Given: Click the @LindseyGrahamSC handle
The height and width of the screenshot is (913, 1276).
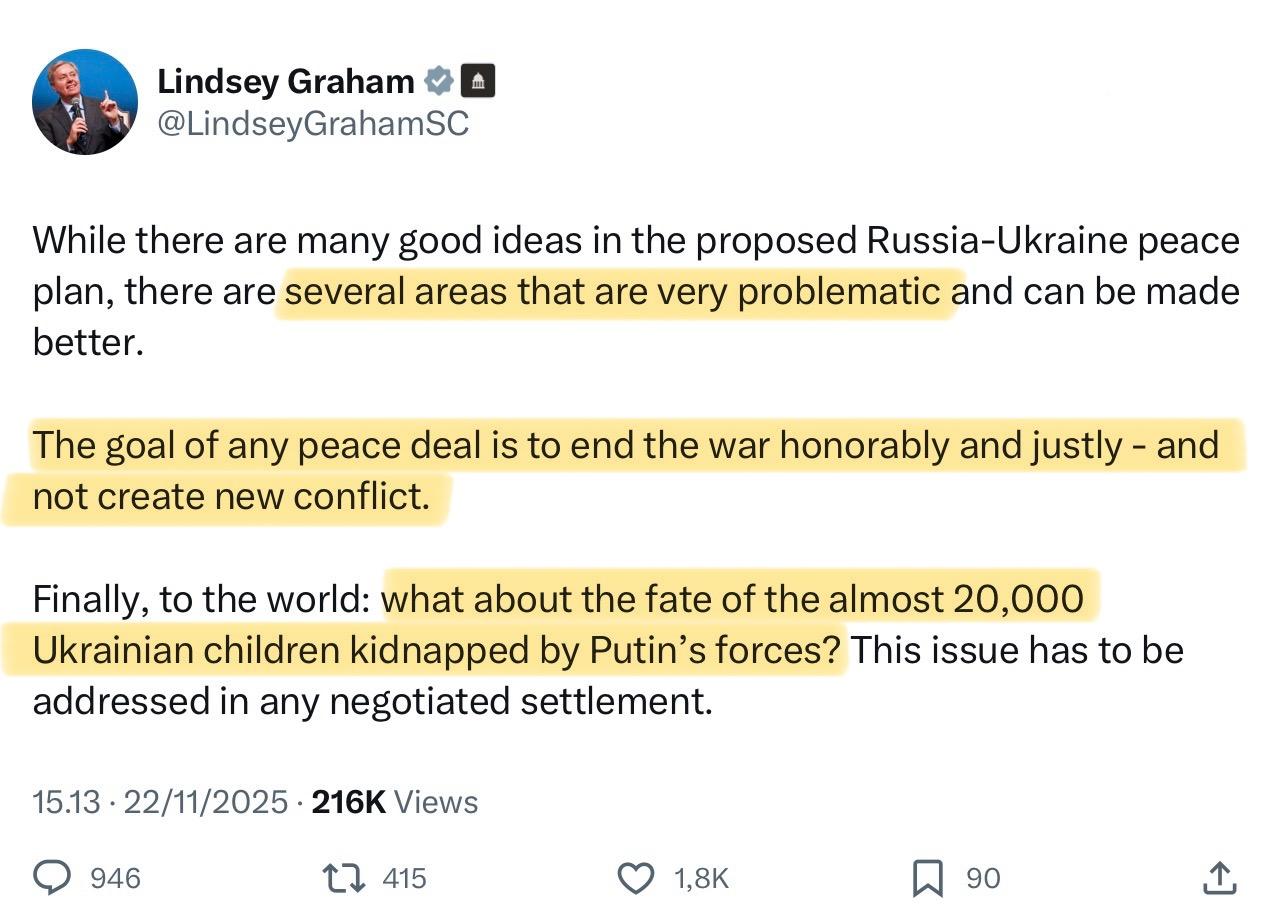Looking at the screenshot, I should click(313, 124).
